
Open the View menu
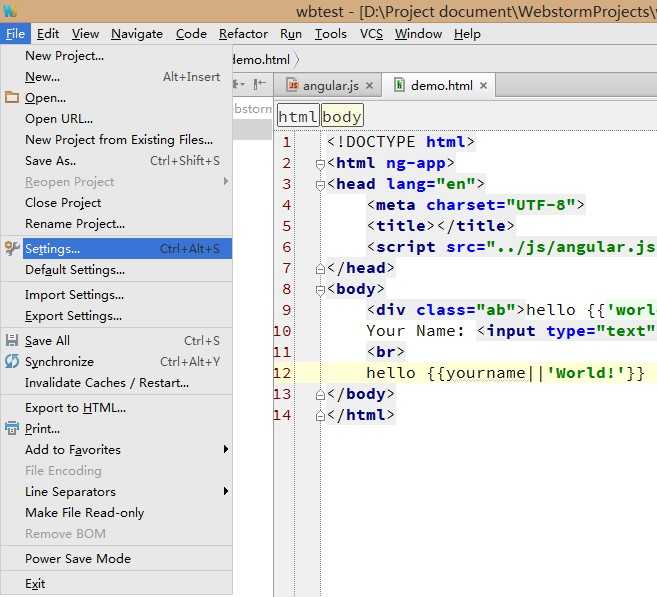click(85, 34)
